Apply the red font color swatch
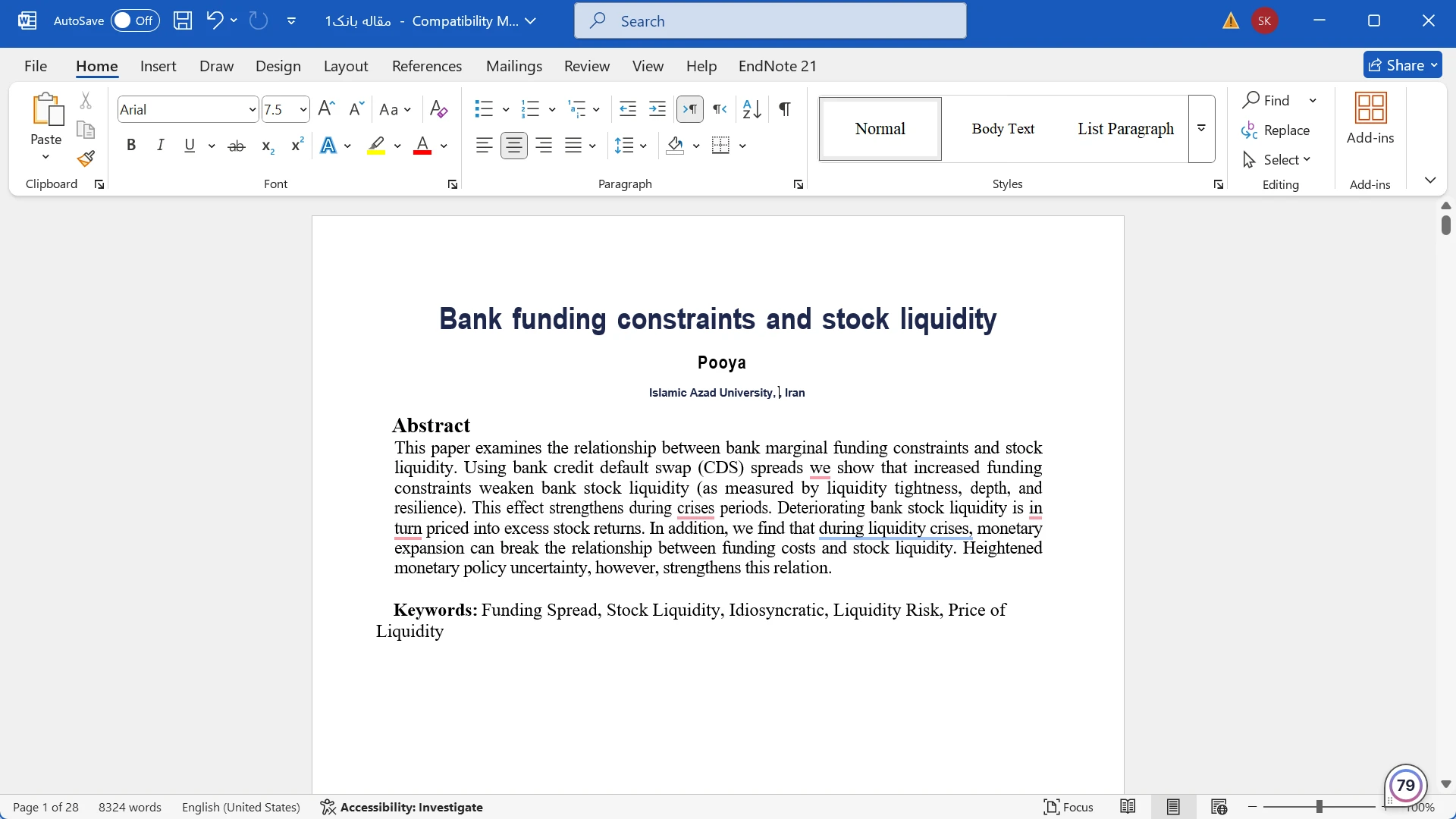1456x819 pixels. (x=422, y=146)
